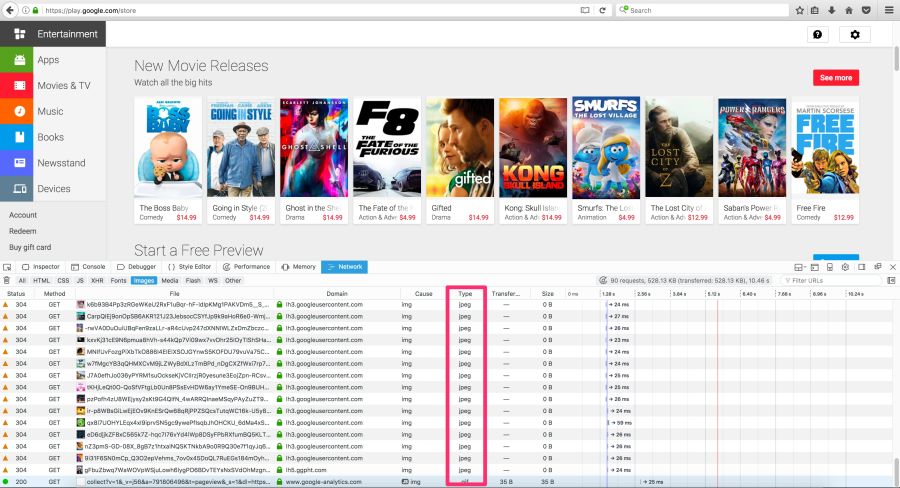Open reader view icon in address bar
900x488 pixels.
pyautogui.click(x=585, y=10)
